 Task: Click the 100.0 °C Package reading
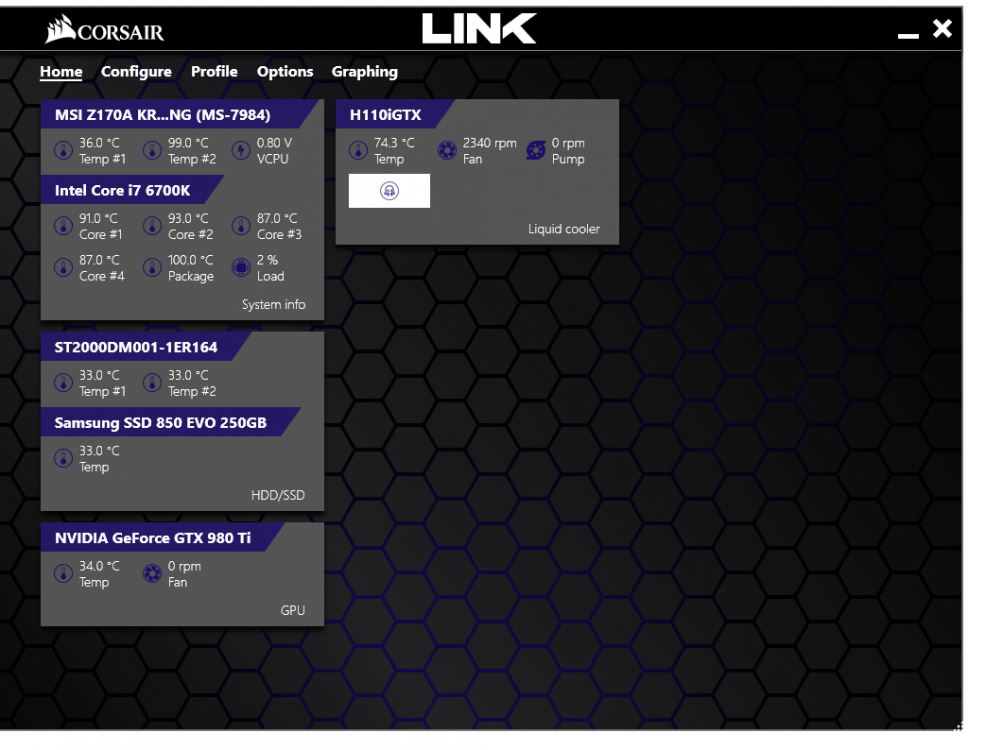click(x=191, y=268)
